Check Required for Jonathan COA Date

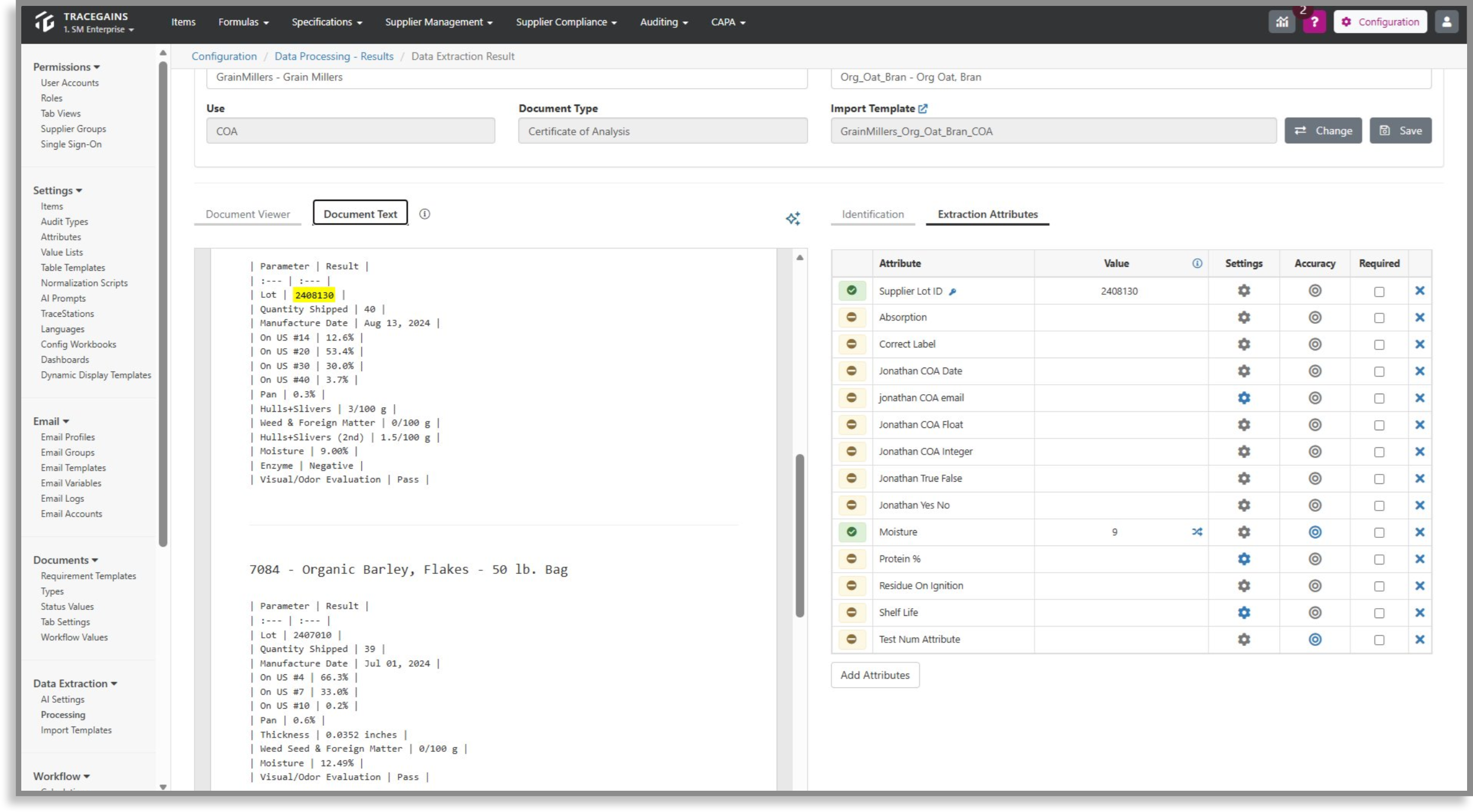tap(1379, 372)
